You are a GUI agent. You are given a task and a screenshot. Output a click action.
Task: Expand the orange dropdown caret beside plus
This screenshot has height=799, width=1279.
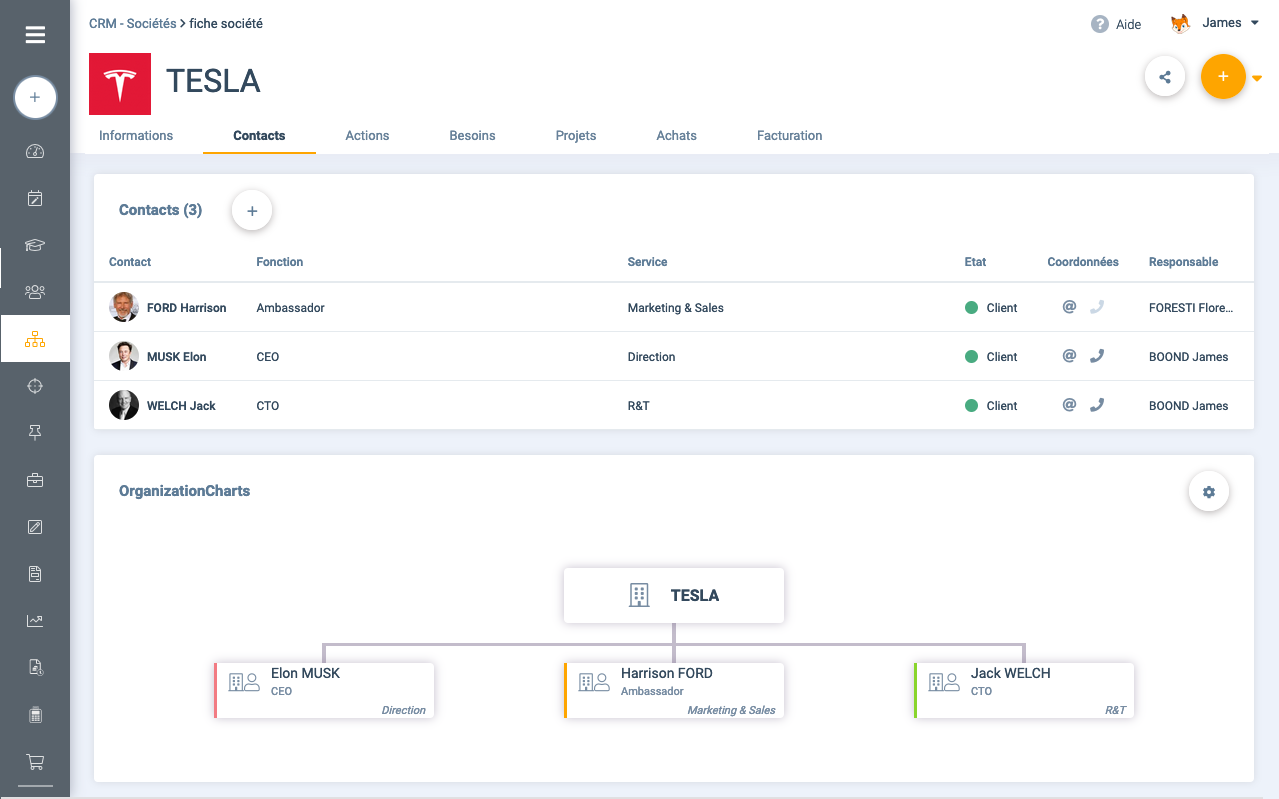coord(1257,78)
